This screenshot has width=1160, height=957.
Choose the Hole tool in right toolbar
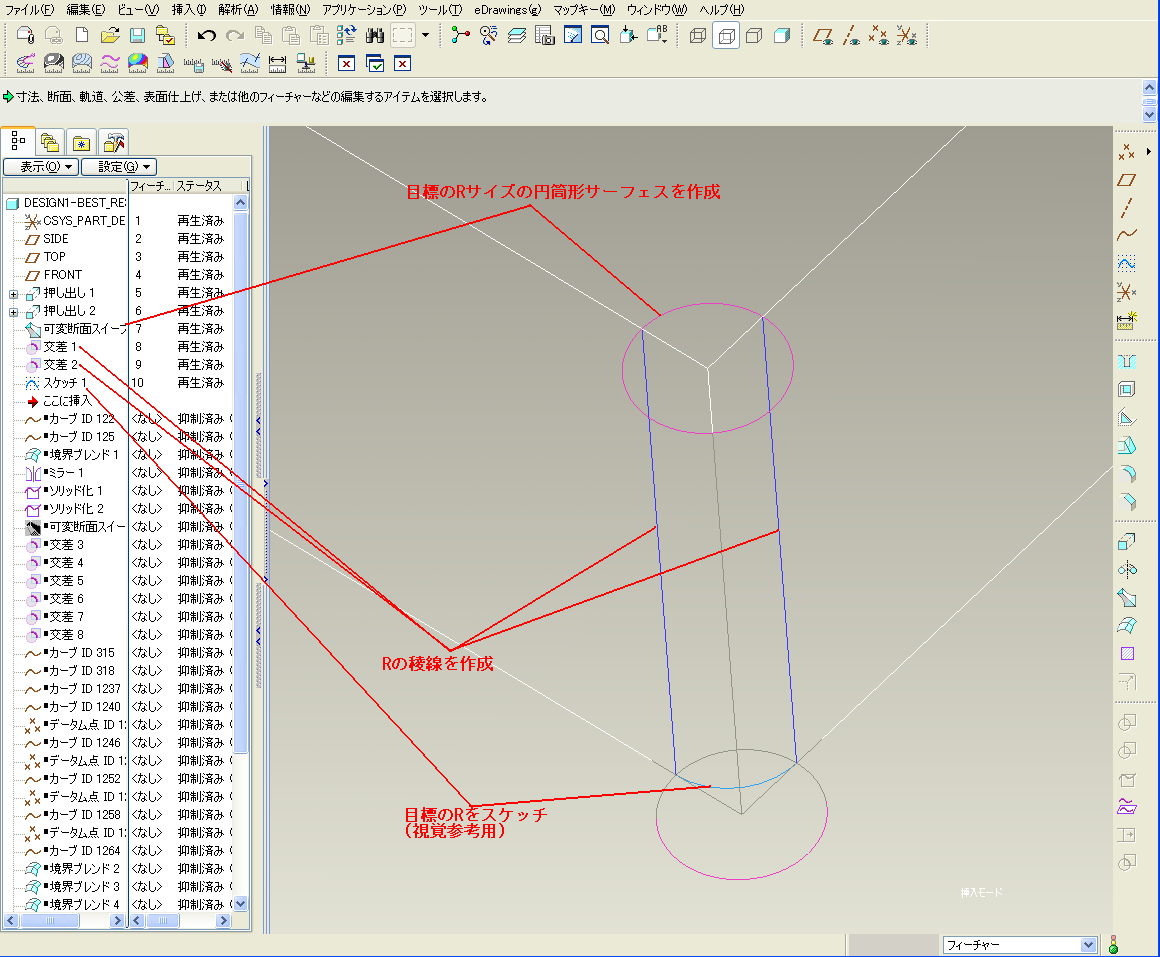coord(1127,361)
